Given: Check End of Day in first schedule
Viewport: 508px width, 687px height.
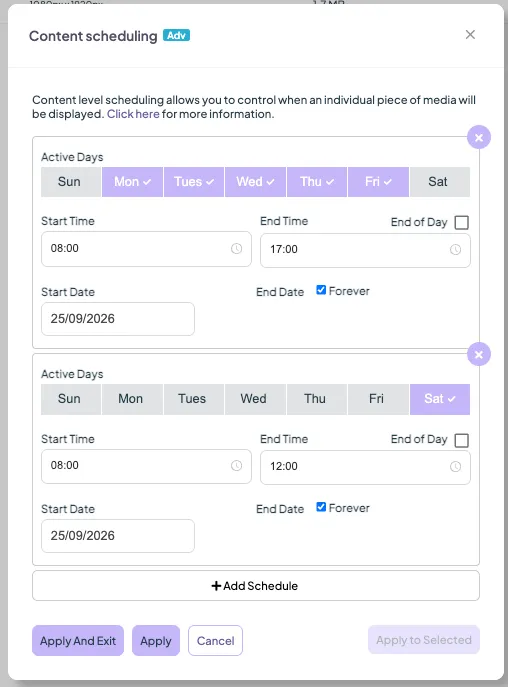Looking at the screenshot, I should tap(461, 223).
